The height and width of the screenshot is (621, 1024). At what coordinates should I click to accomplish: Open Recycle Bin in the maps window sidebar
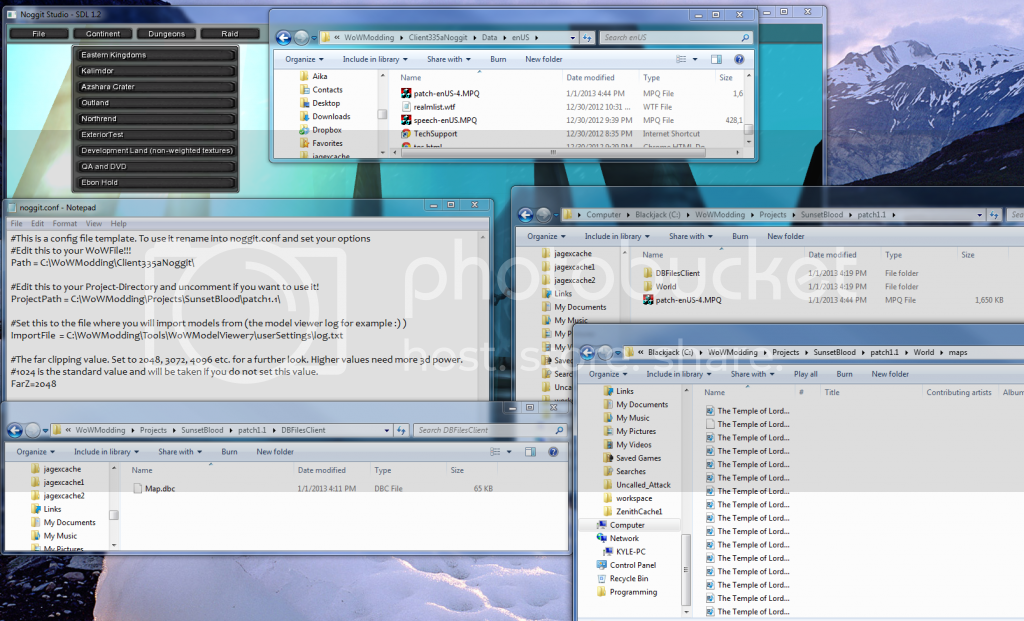(628, 579)
